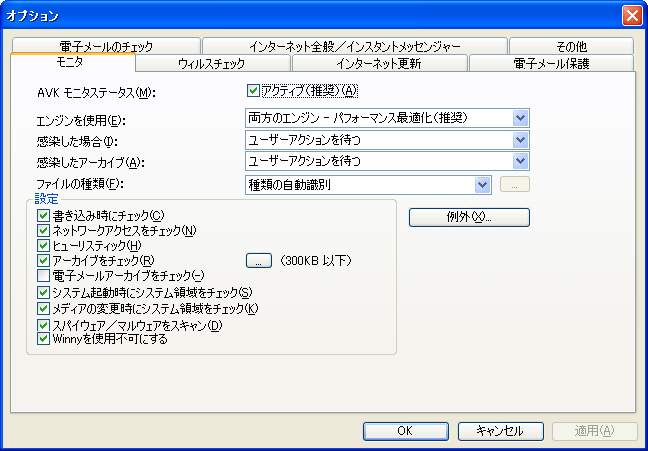The height and width of the screenshot is (451, 648).
Task: Toggle Winnyを使用不可にする checkbox
Action: pyautogui.click(x=43, y=339)
